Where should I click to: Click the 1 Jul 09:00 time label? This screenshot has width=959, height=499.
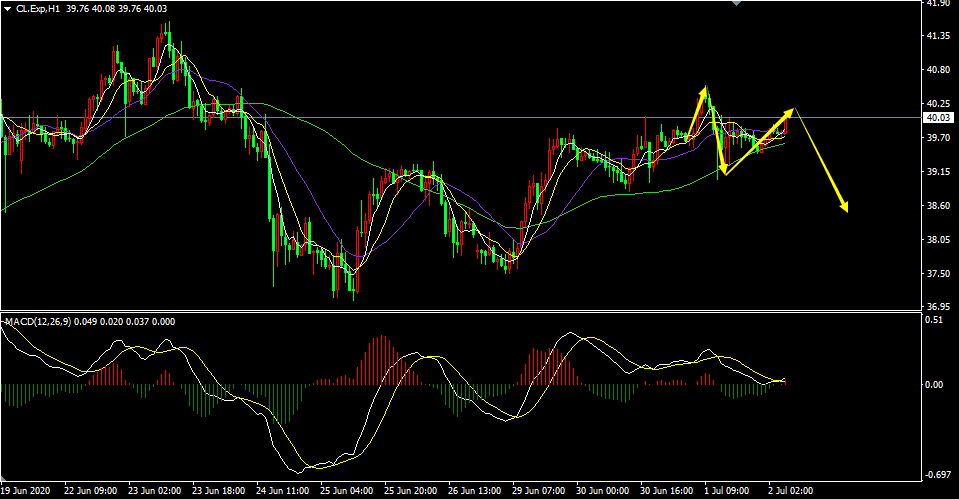click(x=727, y=491)
